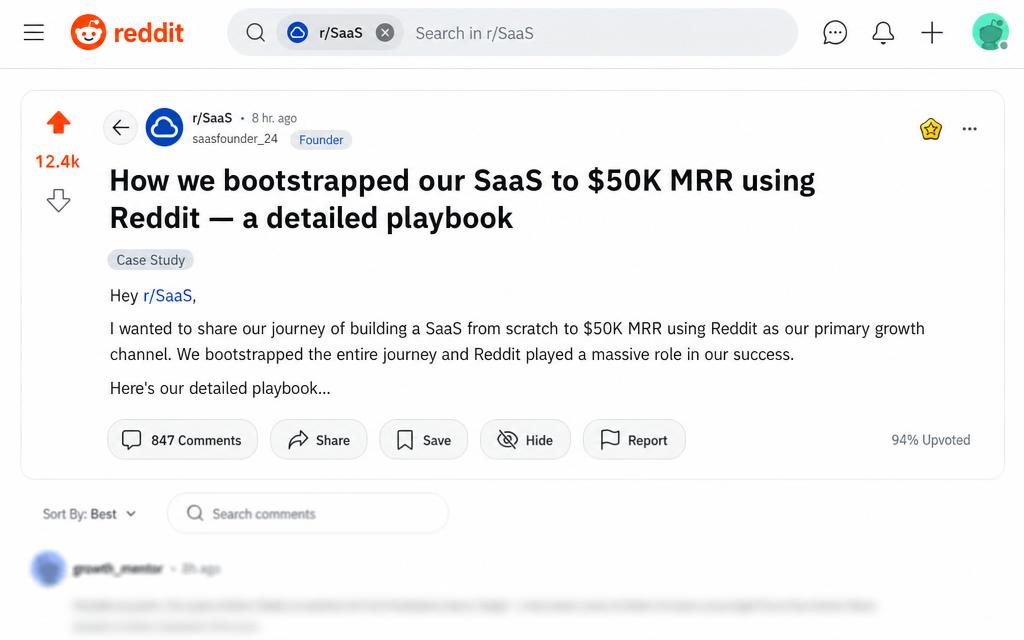Report the post
Viewport: 1024px width, 640px height.
coord(634,440)
